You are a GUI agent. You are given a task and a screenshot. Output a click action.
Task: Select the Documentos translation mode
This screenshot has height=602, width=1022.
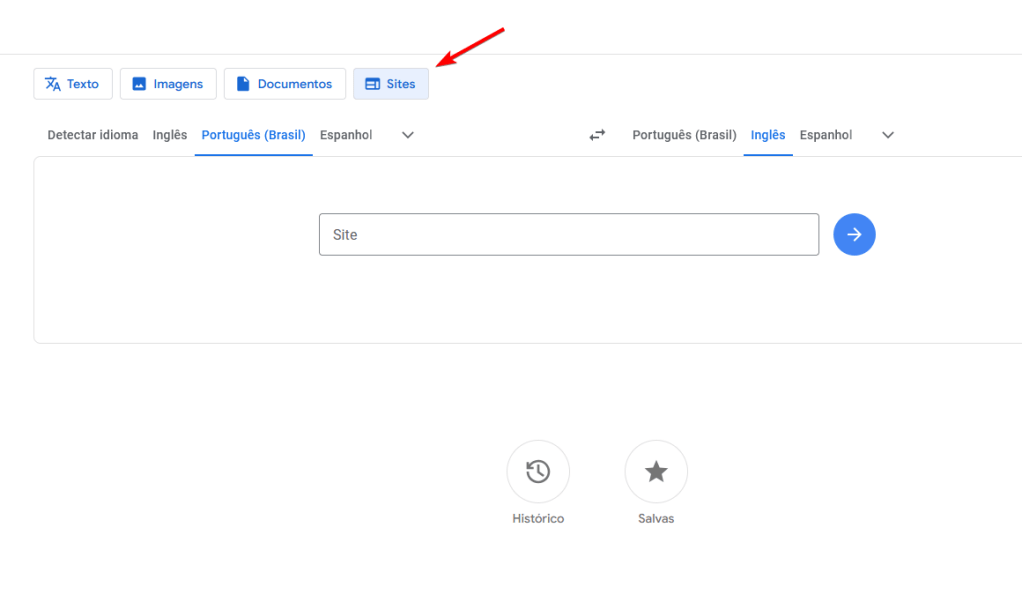pos(284,84)
